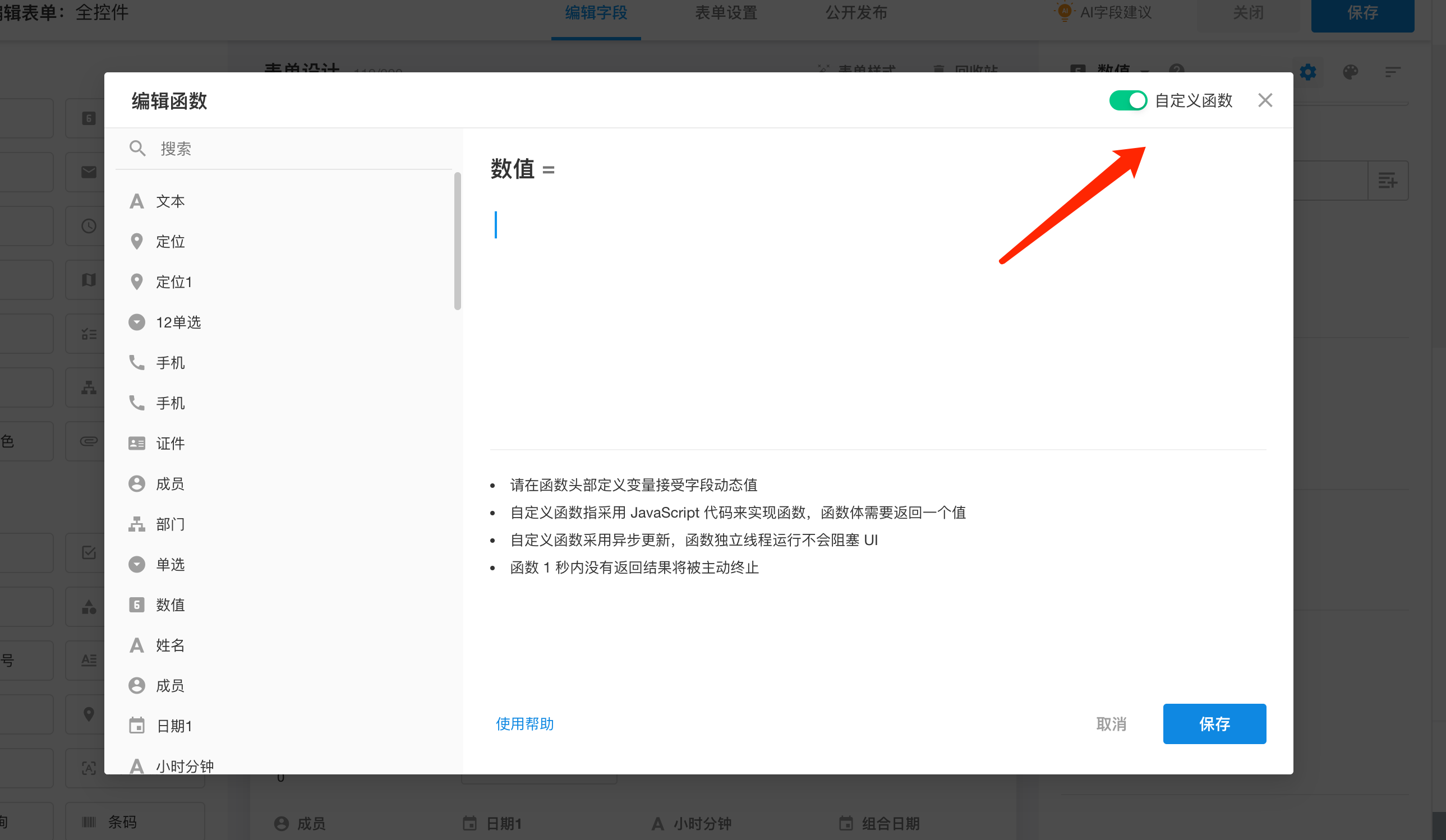
Task: Select the 日期1 calendar field
Action: pos(173,726)
